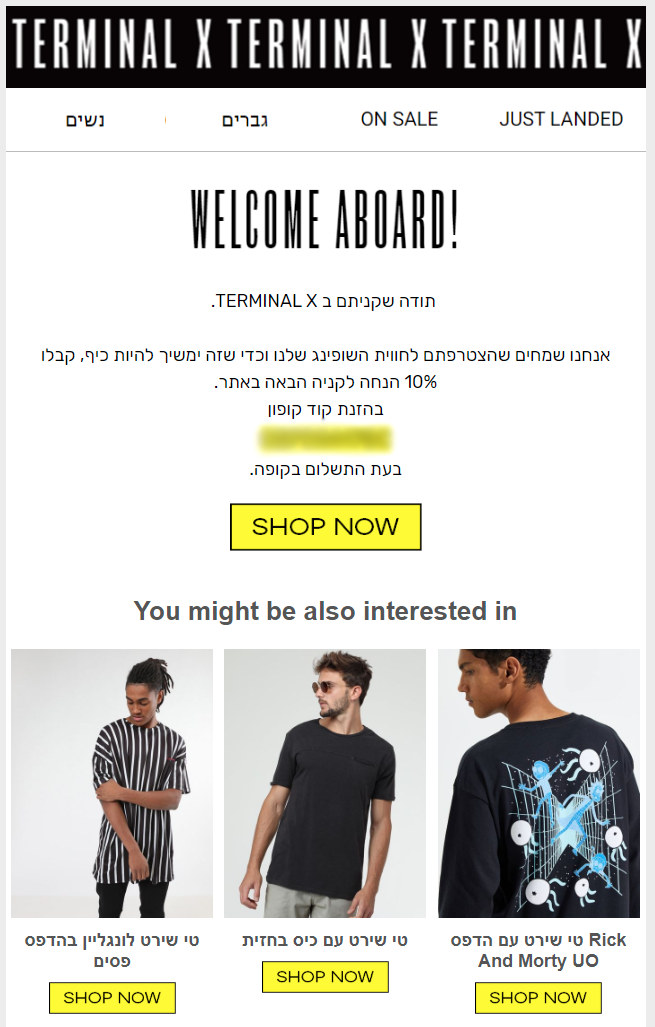Click the blurred yellow coupon code
Image resolution: width=655 pixels, height=1027 pixels.
click(326, 439)
